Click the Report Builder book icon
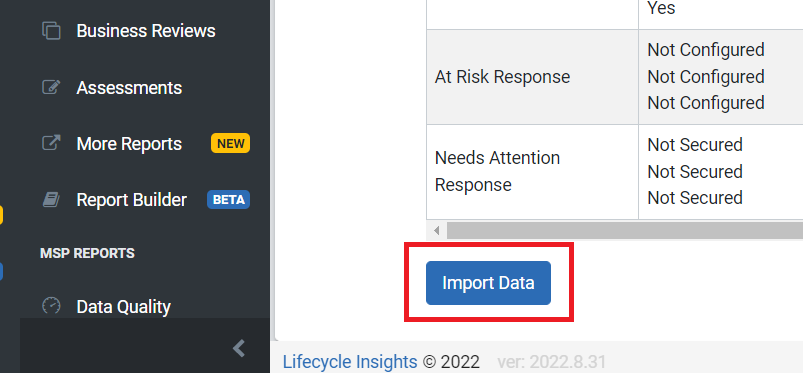This screenshot has height=373, width=803. 51,199
